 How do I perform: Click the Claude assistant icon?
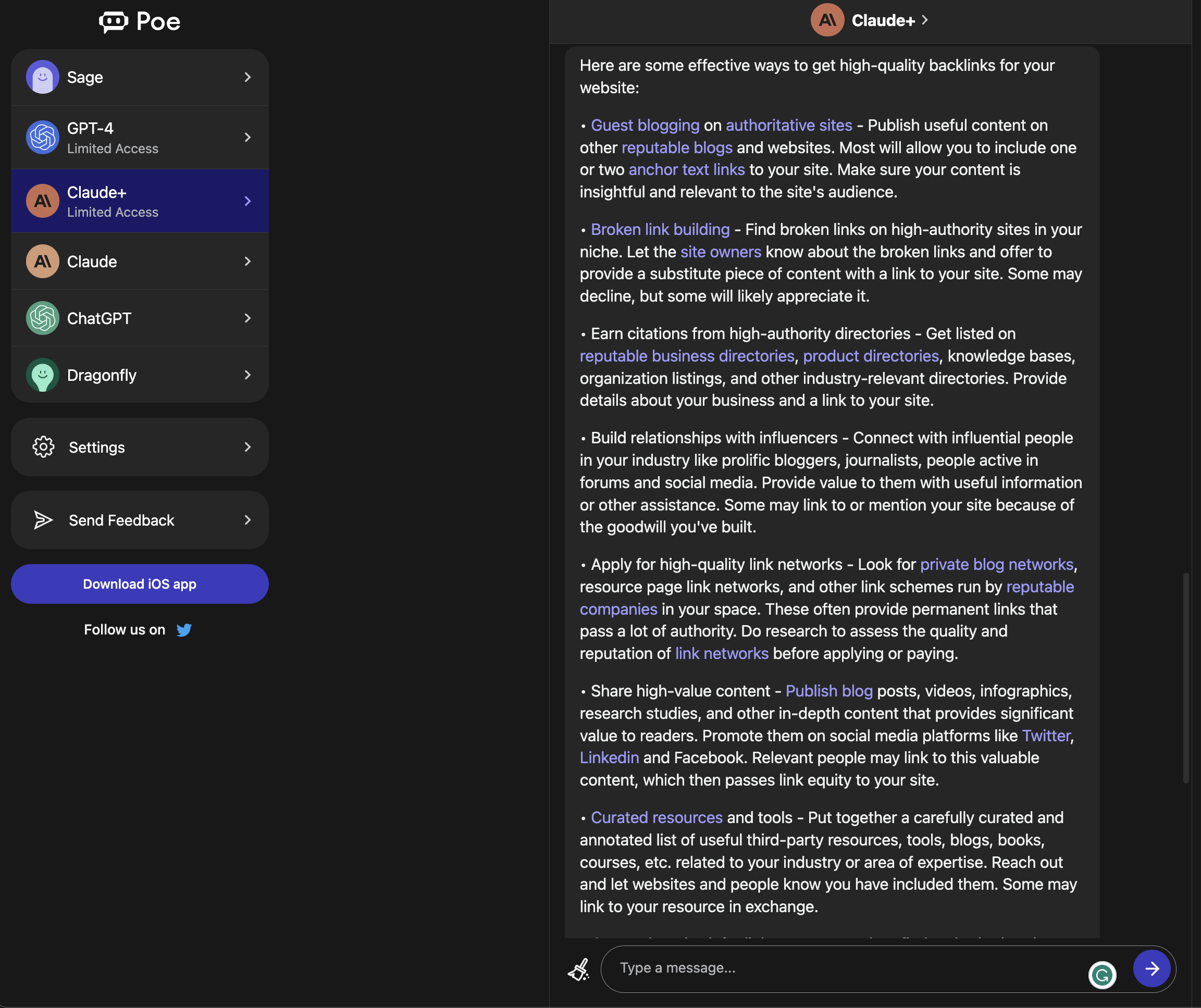tap(42, 261)
